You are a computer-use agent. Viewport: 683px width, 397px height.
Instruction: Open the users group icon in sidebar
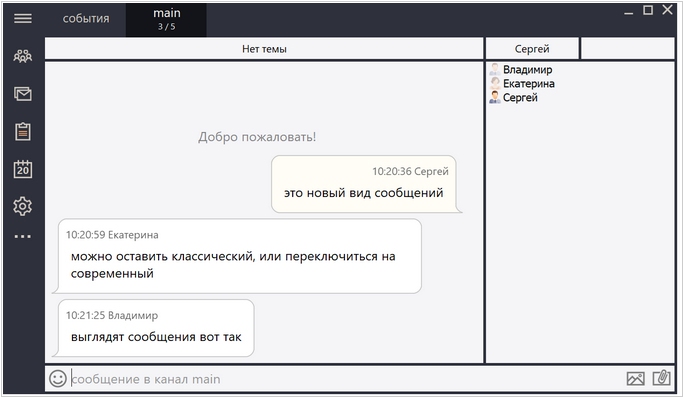tap(23, 56)
